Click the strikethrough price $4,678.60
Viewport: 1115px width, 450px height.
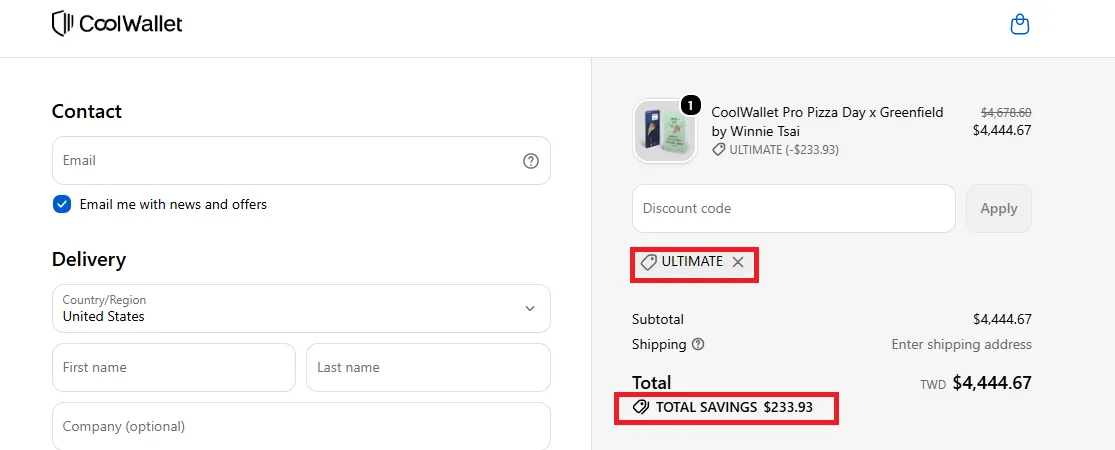point(1005,112)
